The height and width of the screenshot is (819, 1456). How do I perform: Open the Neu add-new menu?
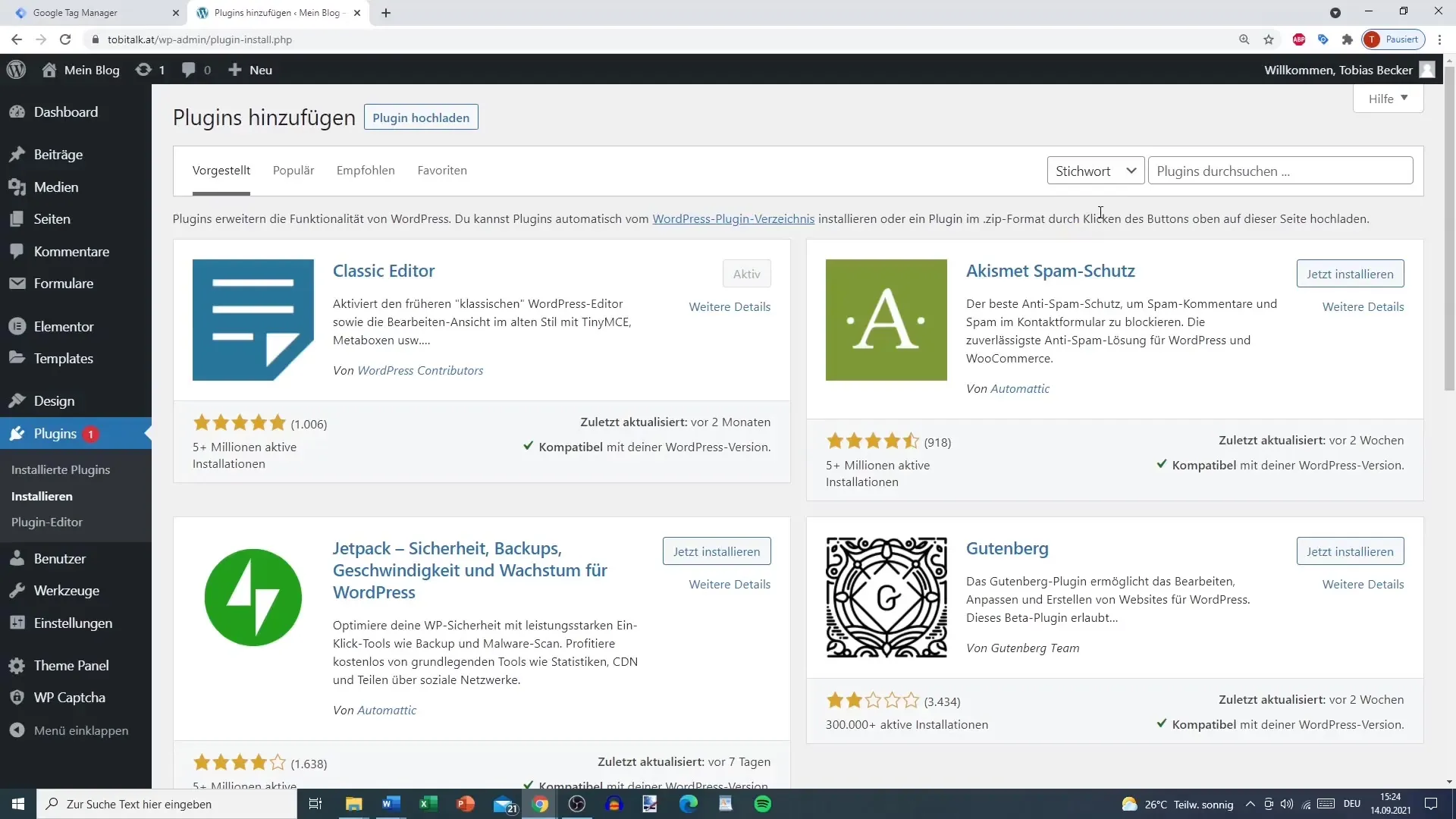coord(250,70)
